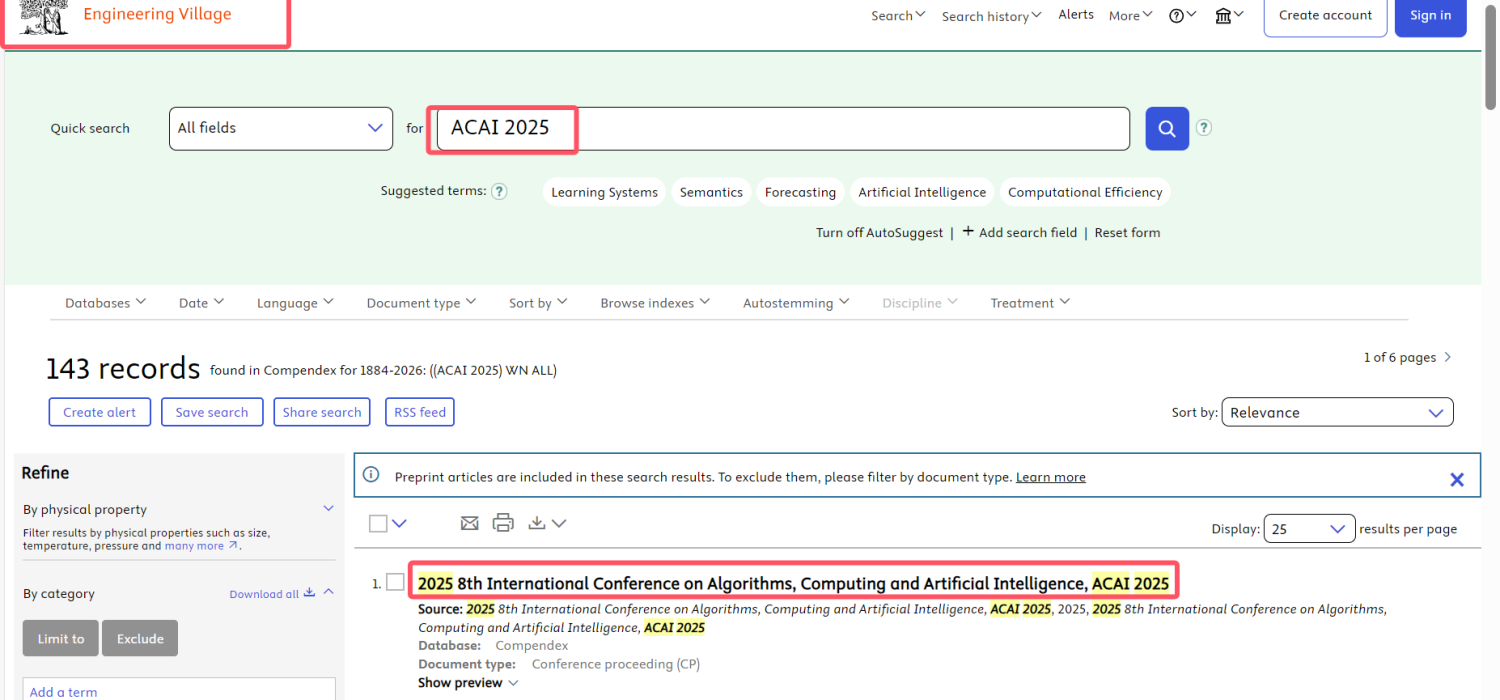Screen dimensions: 1500x700
Task: Click Turn off AutoSuggest link
Action: point(879,232)
